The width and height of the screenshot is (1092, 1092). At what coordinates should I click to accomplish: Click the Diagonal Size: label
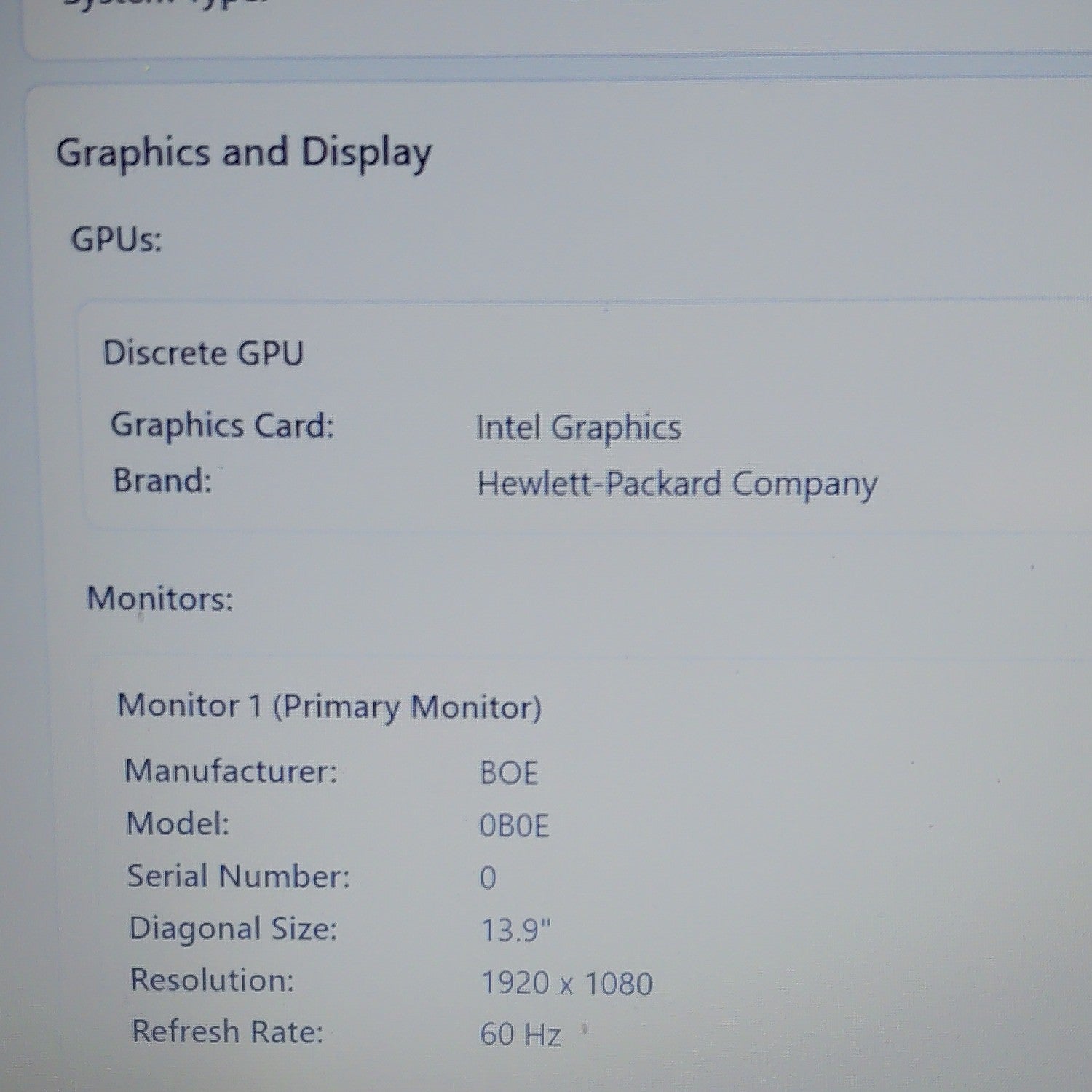(234, 930)
